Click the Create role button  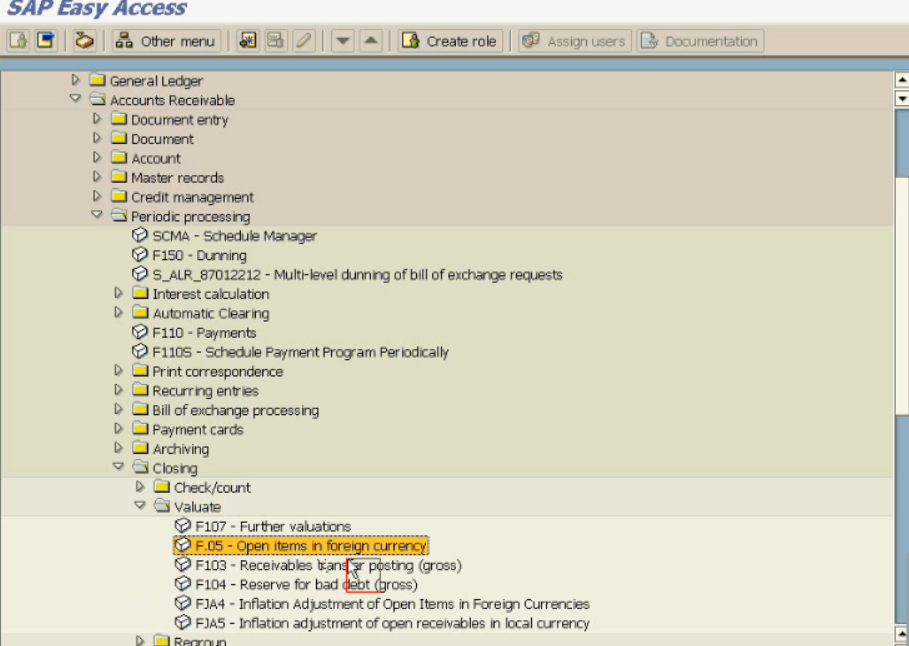tap(450, 41)
